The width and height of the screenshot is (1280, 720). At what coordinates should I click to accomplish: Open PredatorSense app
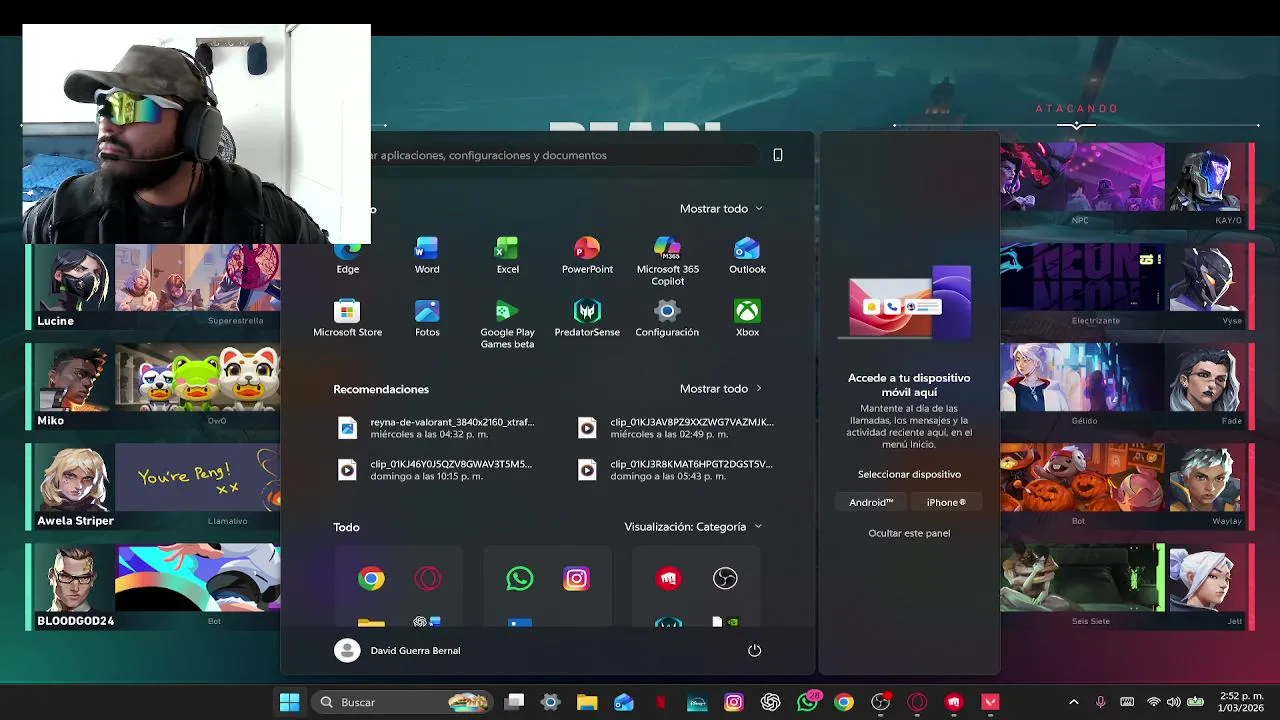(587, 319)
